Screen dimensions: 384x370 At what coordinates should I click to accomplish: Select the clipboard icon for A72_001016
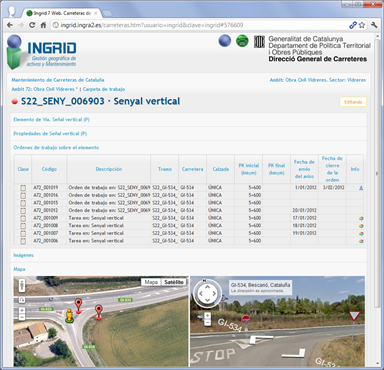pyautogui.click(x=23, y=195)
